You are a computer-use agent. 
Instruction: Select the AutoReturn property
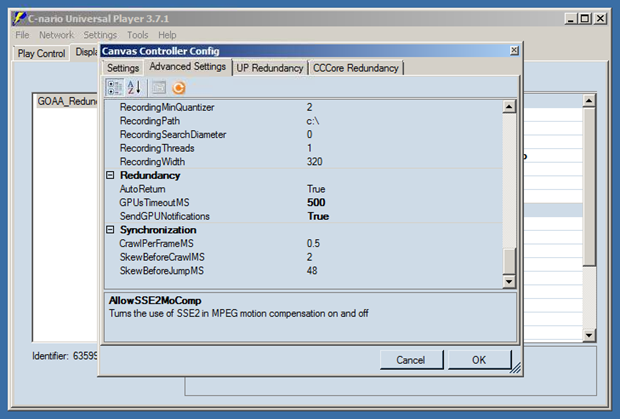(x=142, y=189)
